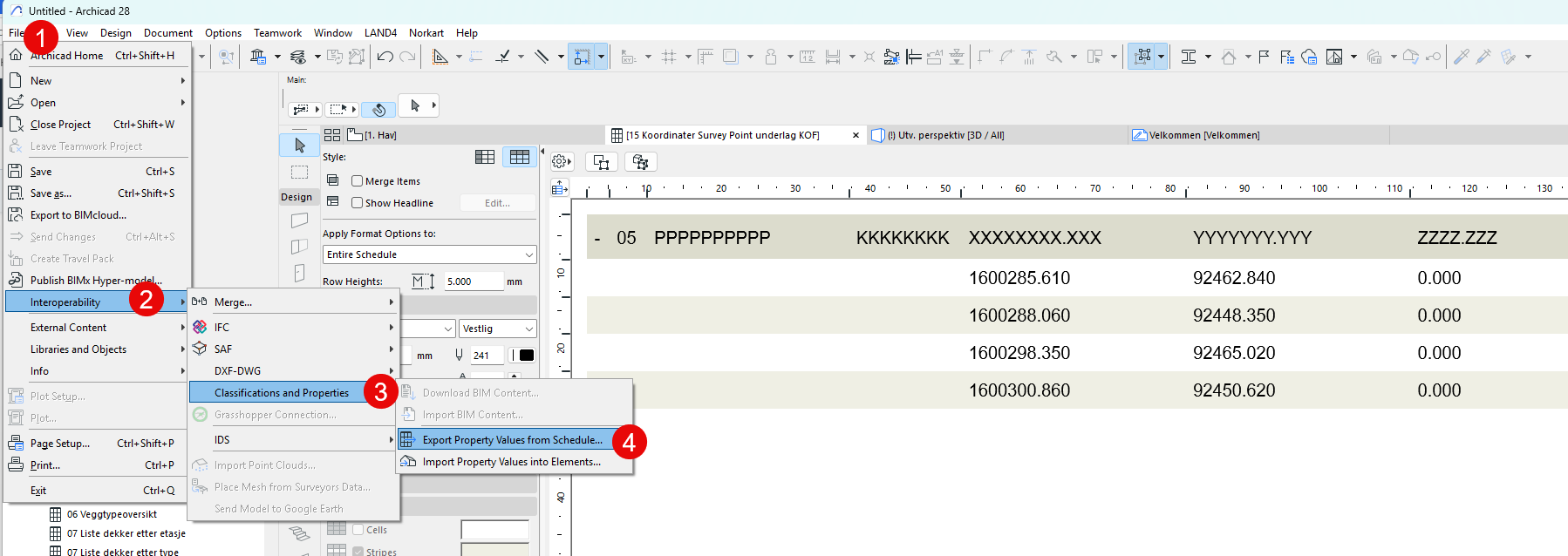The width and height of the screenshot is (1568, 556).
Task: Select the Marquee tool in toolbox
Action: 299,172
